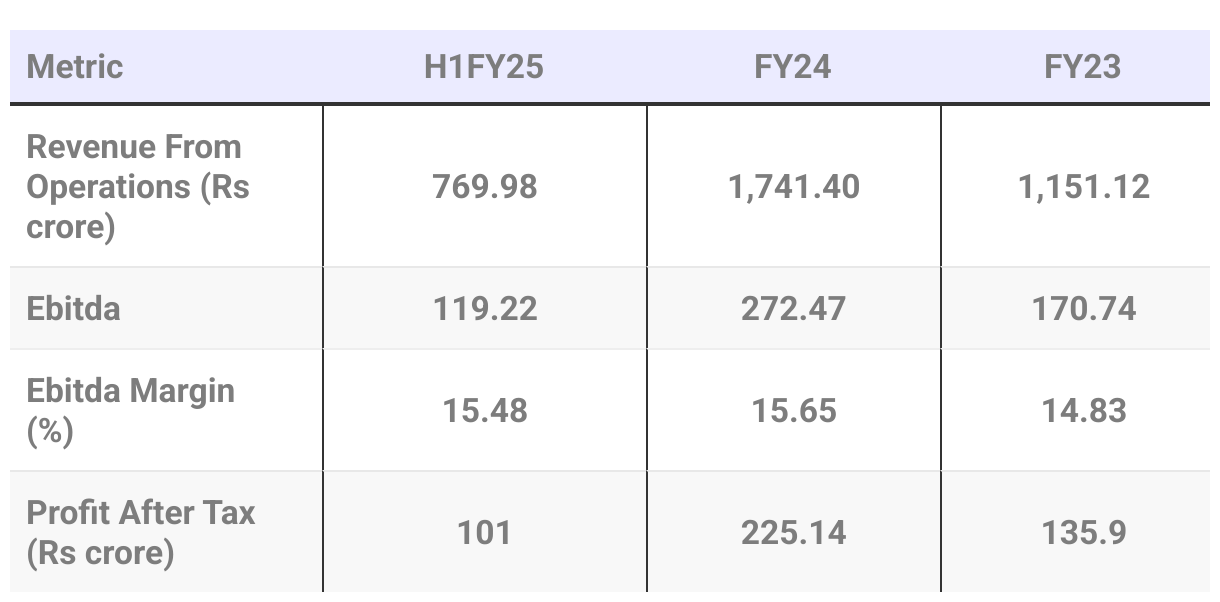Select the Ebitda Margin (%) row label
The image size is (1220, 602).
pyautogui.click(x=131, y=410)
